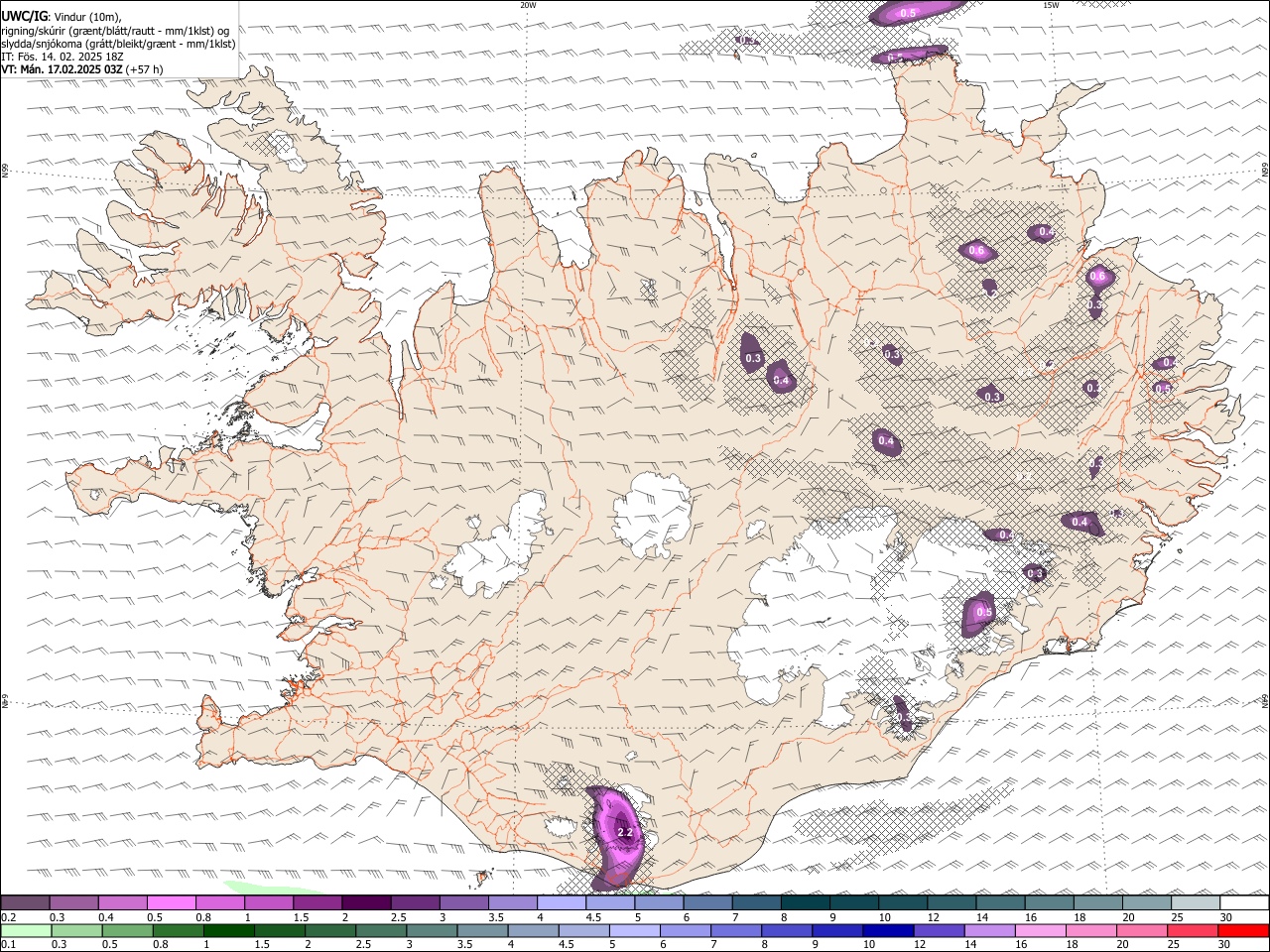This screenshot has width=1270, height=952.
Task: Pick the dark blue 10 rain scale swatch
Action: click(x=888, y=930)
